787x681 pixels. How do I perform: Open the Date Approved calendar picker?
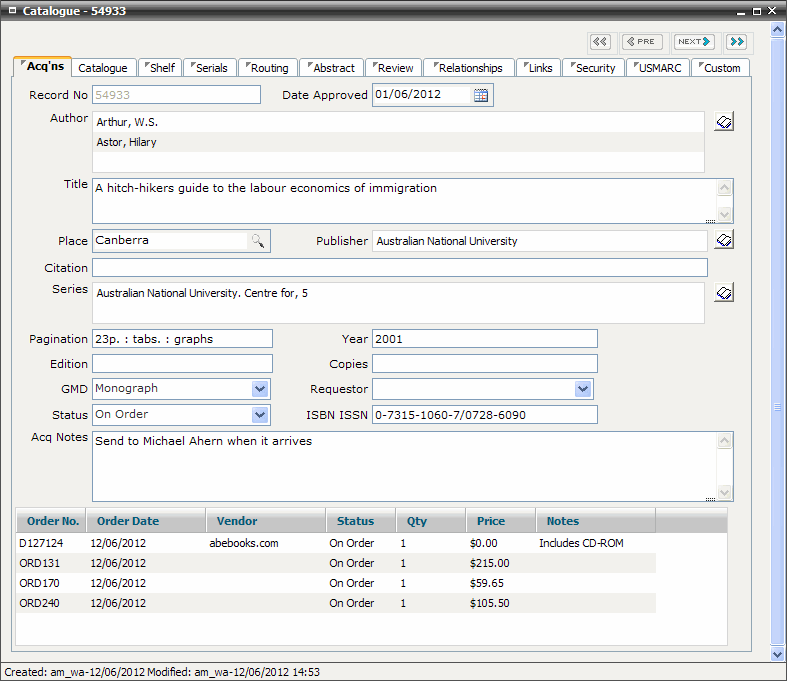pyautogui.click(x=481, y=95)
